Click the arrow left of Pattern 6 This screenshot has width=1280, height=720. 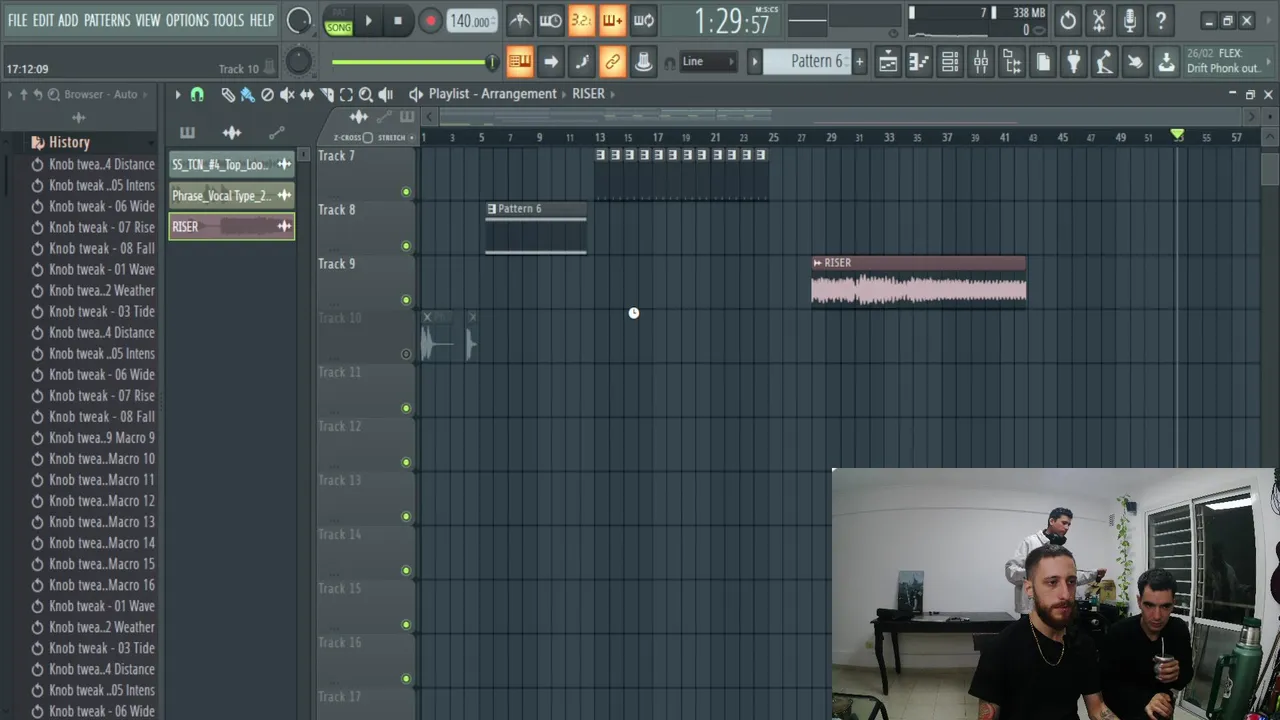pyautogui.click(x=755, y=62)
